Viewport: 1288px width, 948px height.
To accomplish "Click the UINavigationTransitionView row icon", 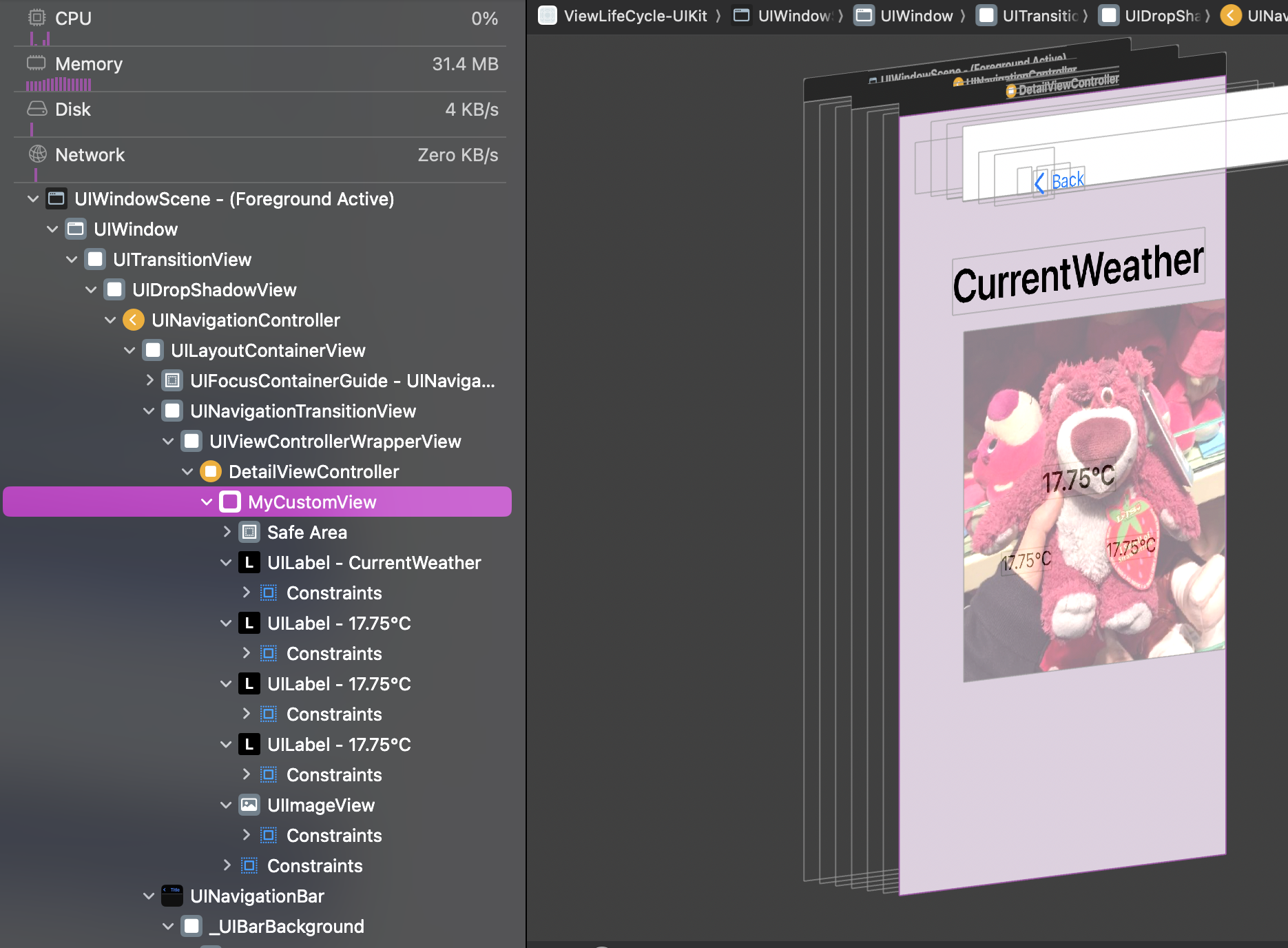I will click(172, 411).
